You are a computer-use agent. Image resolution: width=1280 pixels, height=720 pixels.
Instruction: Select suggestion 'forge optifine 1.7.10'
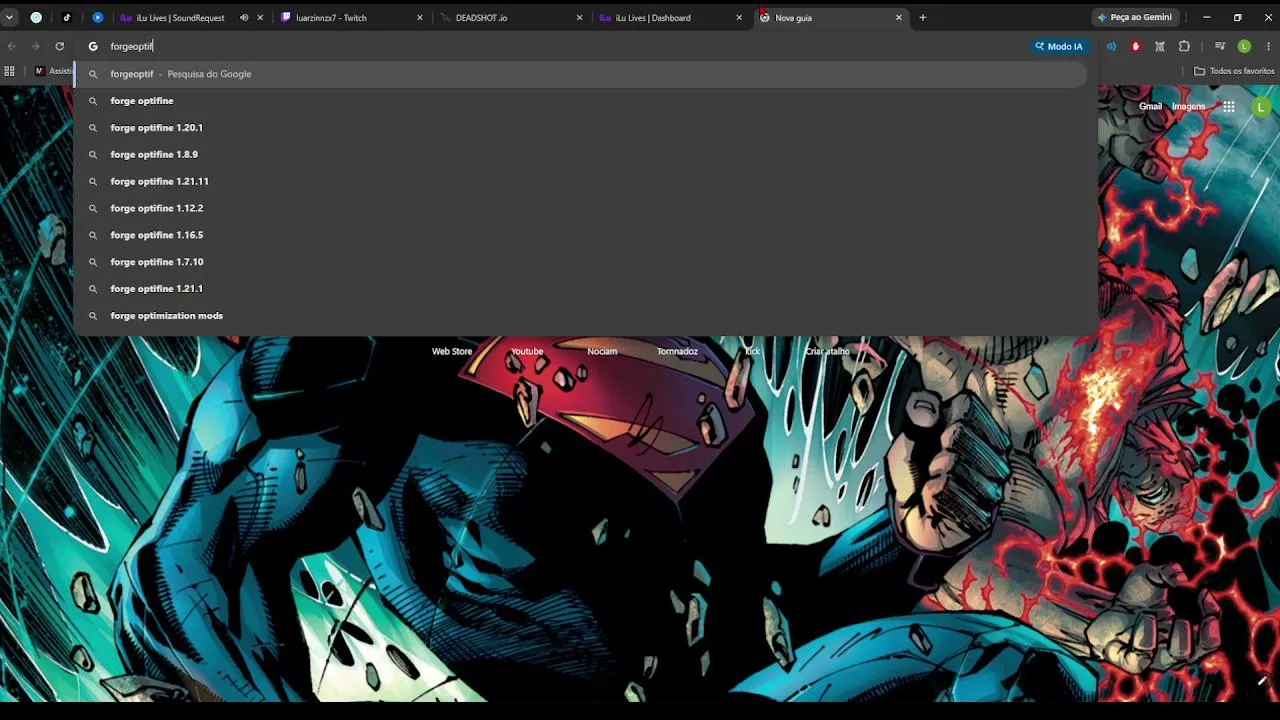pos(580,262)
